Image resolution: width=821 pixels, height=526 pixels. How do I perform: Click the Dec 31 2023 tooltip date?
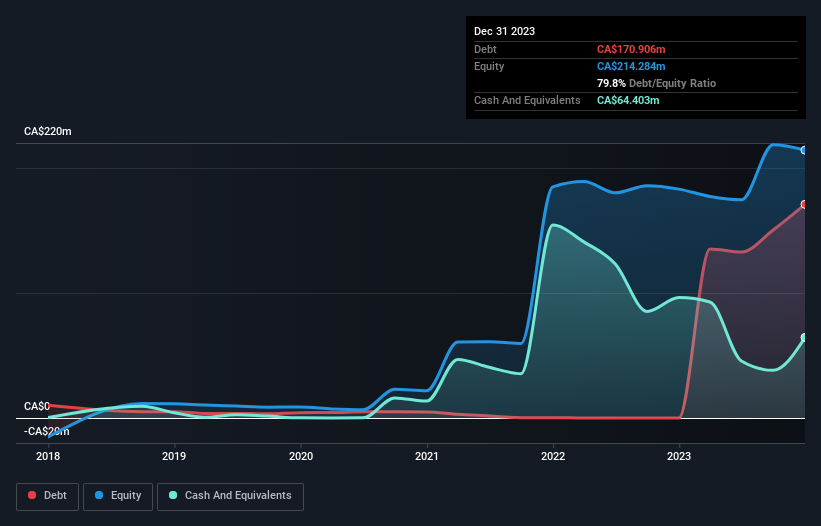[504, 31]
